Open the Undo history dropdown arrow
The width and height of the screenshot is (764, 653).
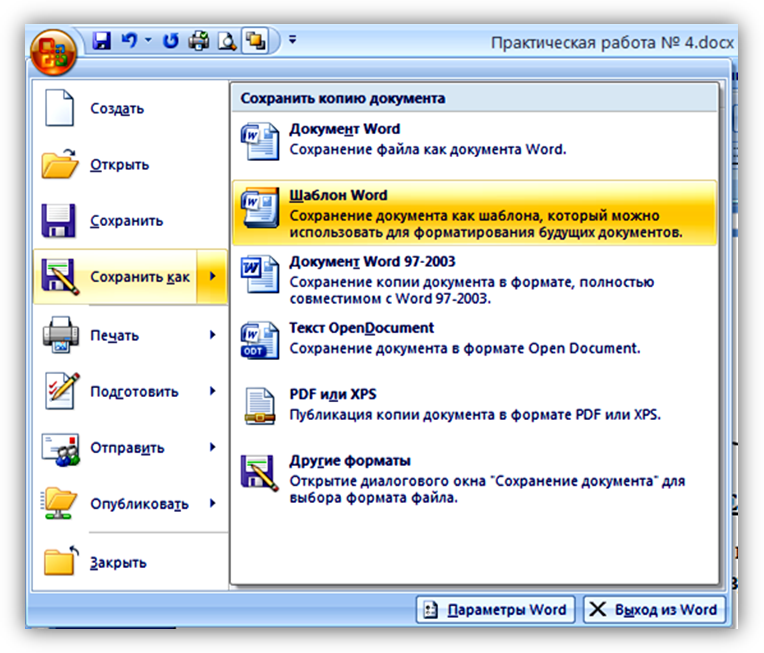(148, 40)
